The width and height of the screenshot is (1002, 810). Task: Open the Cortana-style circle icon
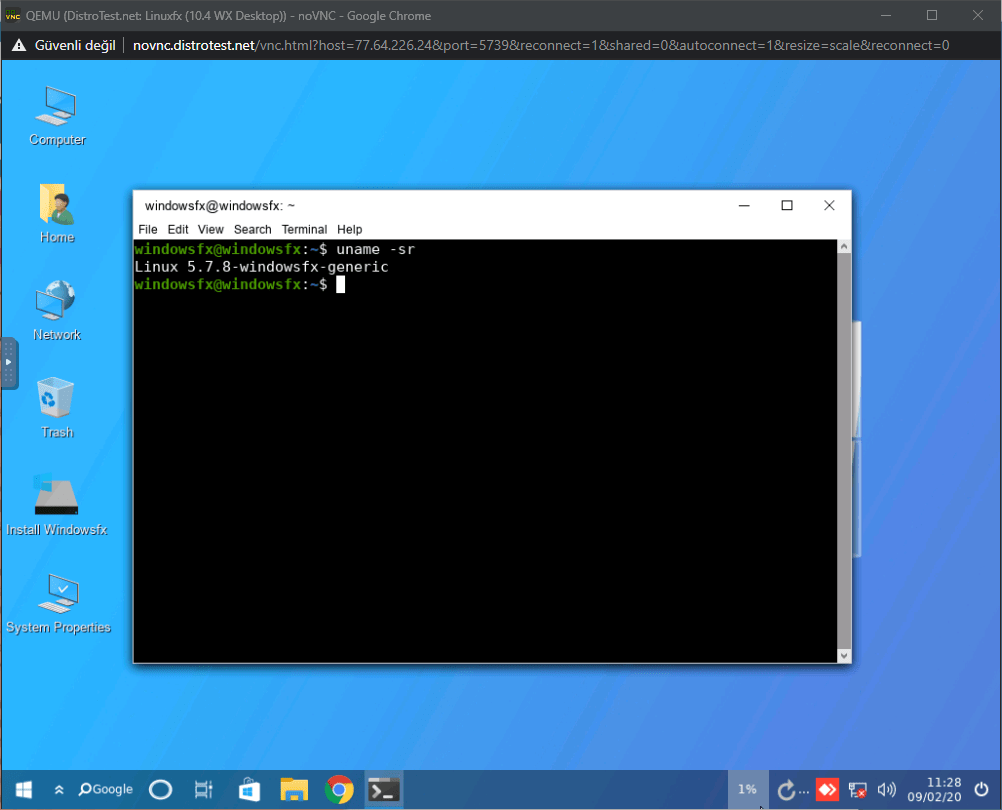(160, 790)
